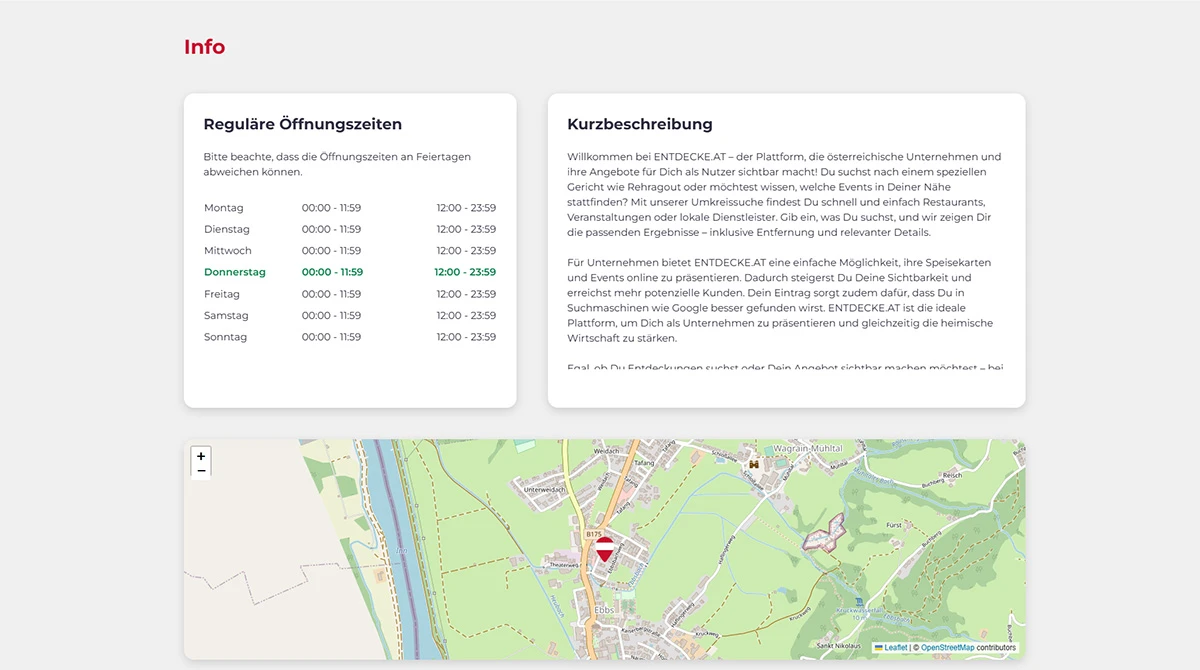This screenshot has height=670, width=1200.
Task: Click Sonntag's 00:00 - 11:59 time
Action: coord(331,337)
